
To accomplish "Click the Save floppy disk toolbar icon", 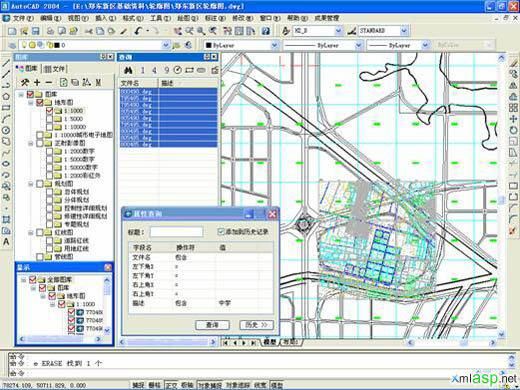I will click(x=35, y=31).
